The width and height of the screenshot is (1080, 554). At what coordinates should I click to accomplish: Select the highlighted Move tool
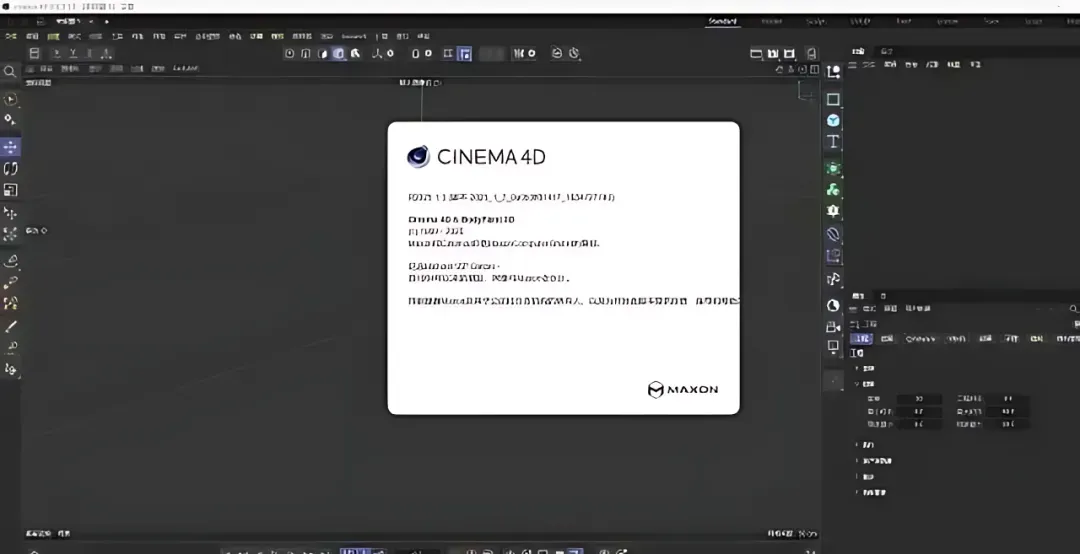[10, 147]
